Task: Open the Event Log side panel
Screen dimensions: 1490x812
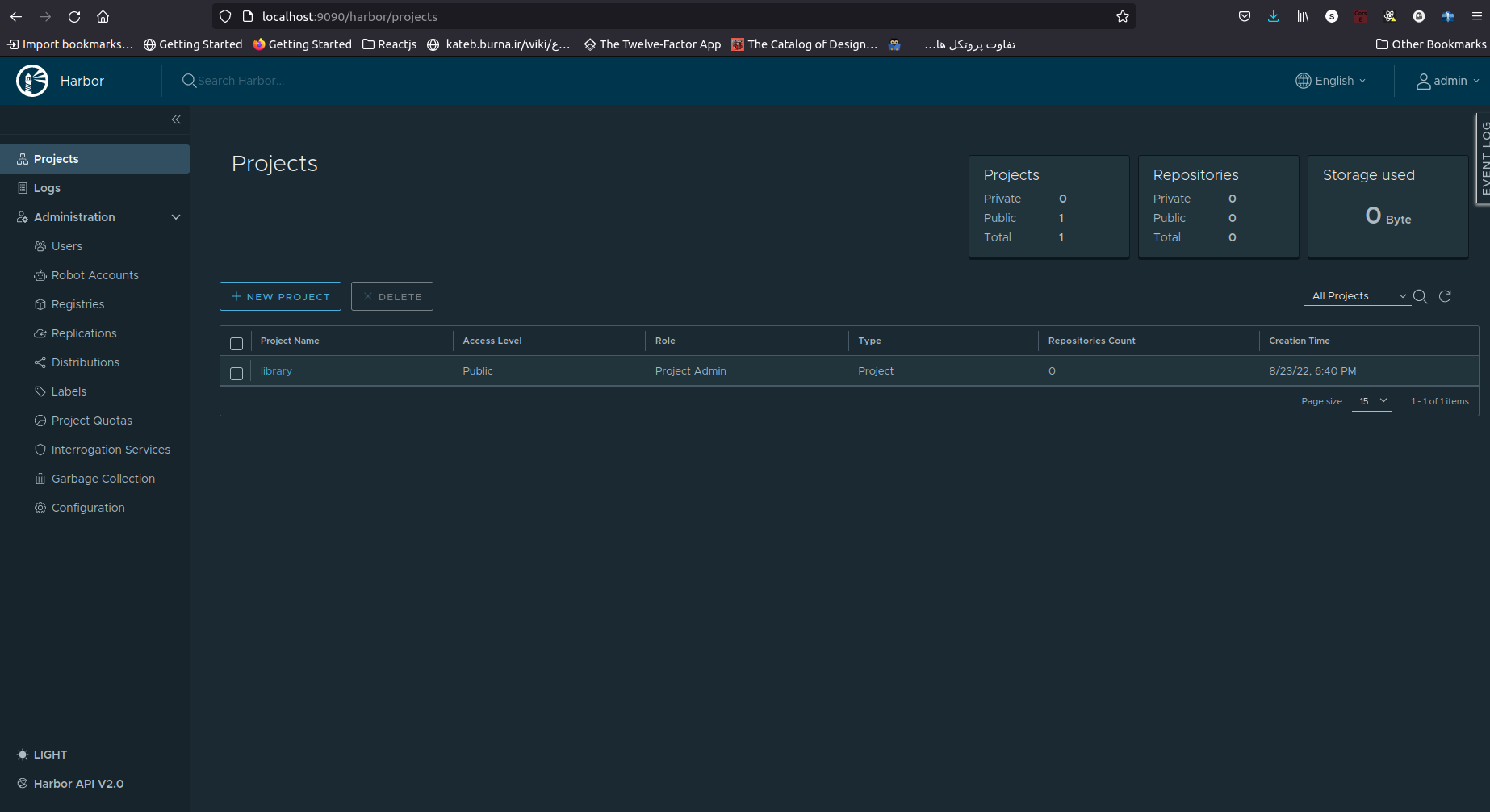Action: click(1483, 159)
